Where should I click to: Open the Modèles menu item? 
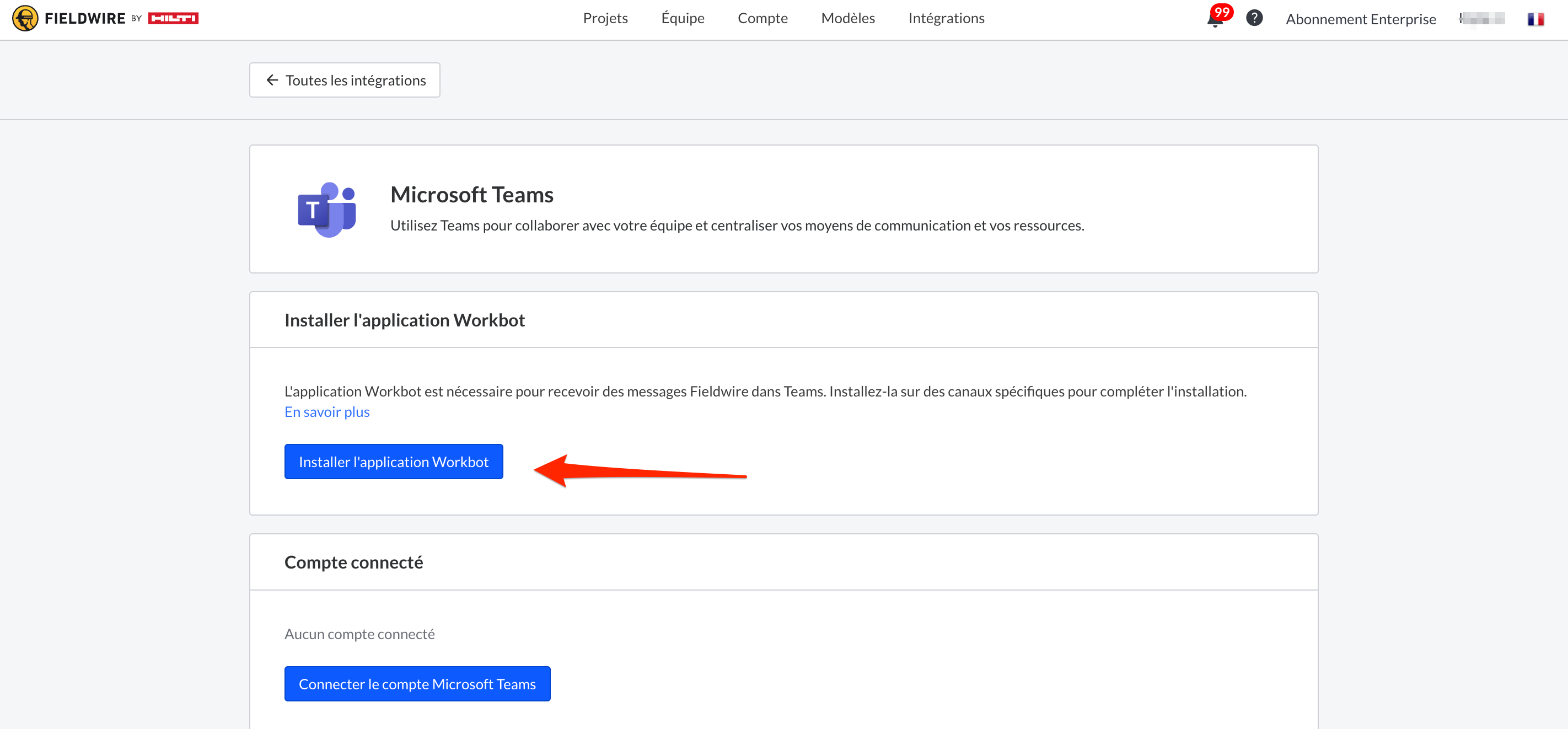tap(847, 18)
